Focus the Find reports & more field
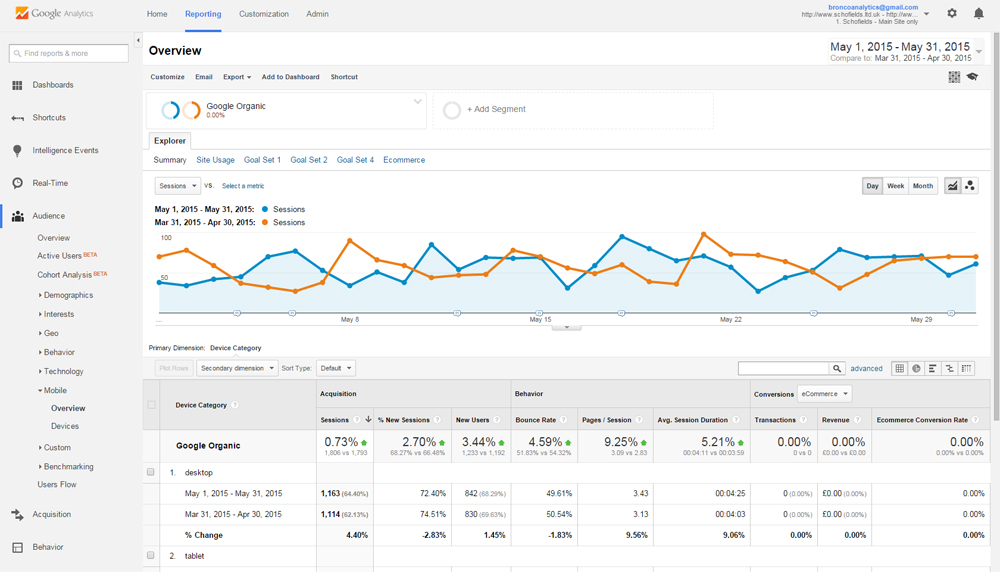The width and height of the screenshot is (1000, 573). coord(69,54)
